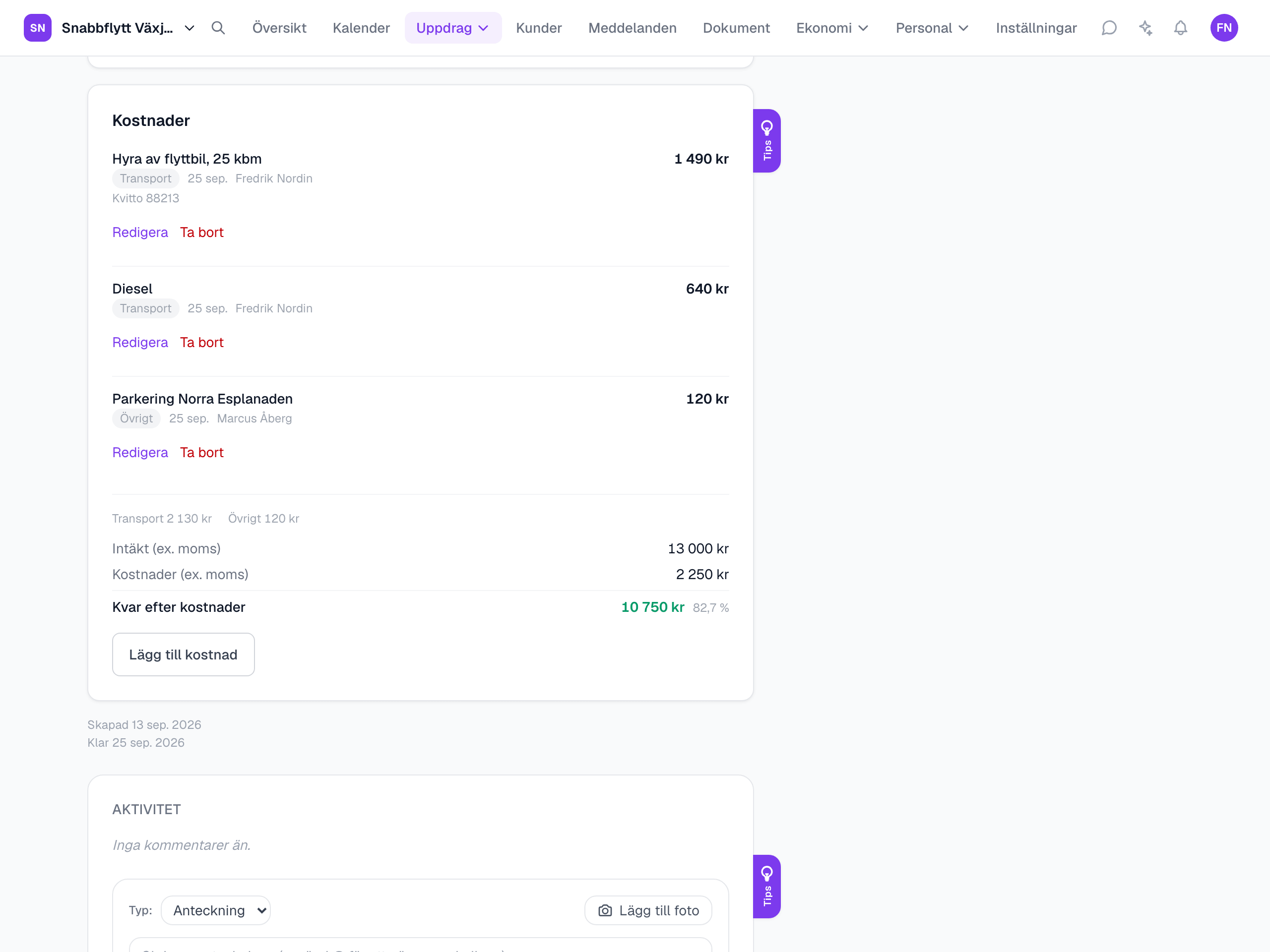Click Lägg till foto button
The height and width of the screenshot is (952, 1270).
648,910
